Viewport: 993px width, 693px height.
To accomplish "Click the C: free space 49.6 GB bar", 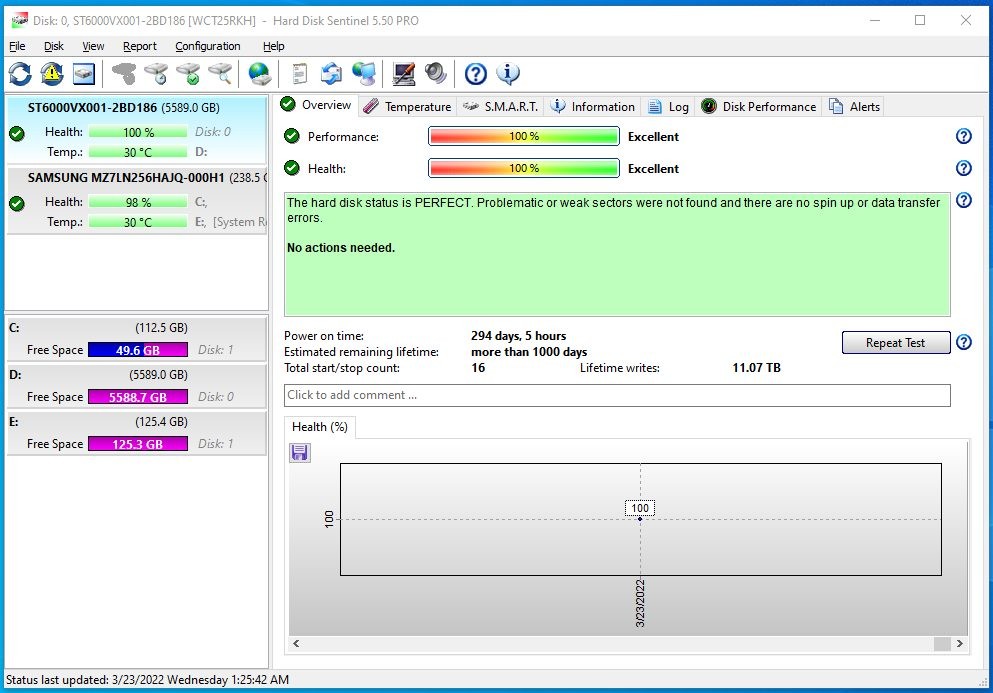I will point(137,350).
